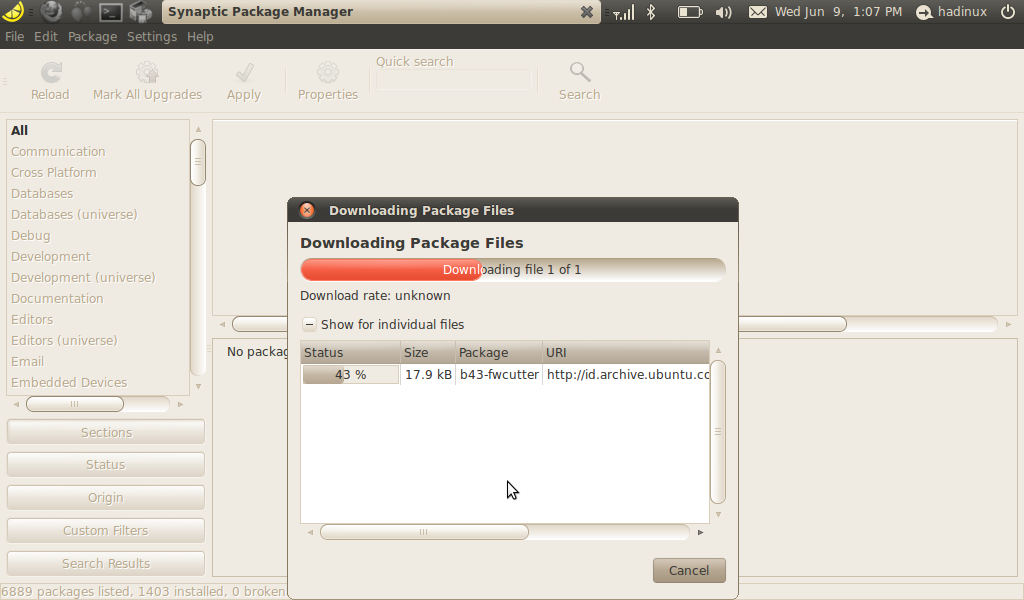Click the volume speaker icon
The image size is (1024, 600).
pyautogui.click(x=723, y=13)
